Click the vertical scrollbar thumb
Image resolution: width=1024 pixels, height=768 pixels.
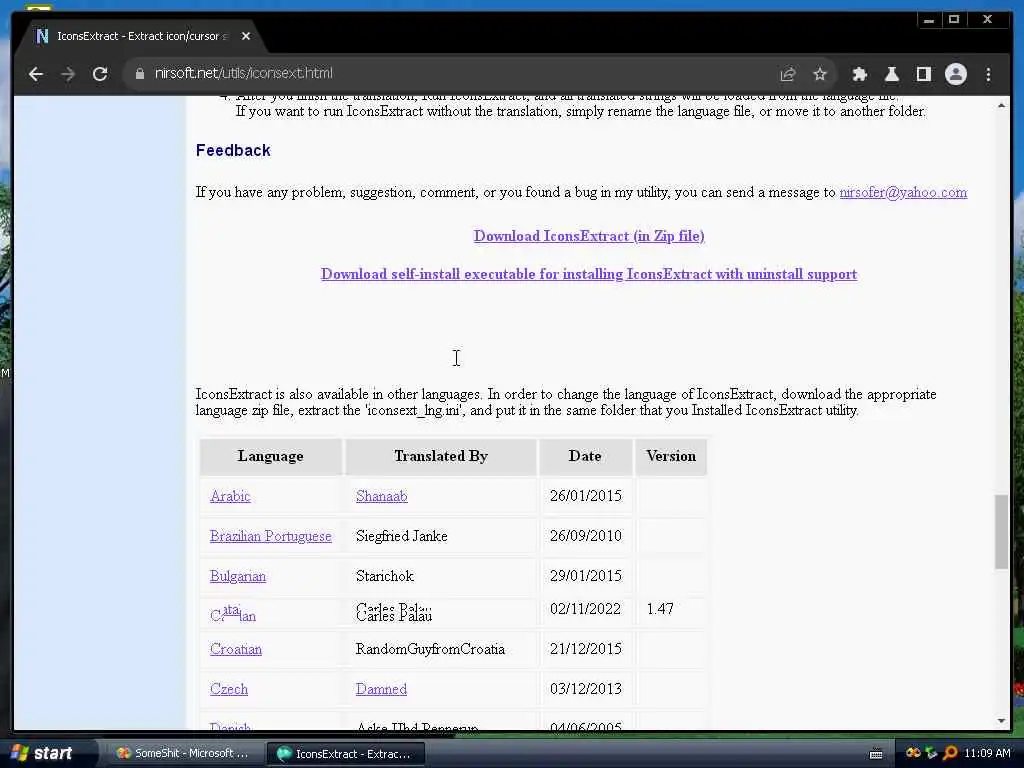coord(1001,532)
